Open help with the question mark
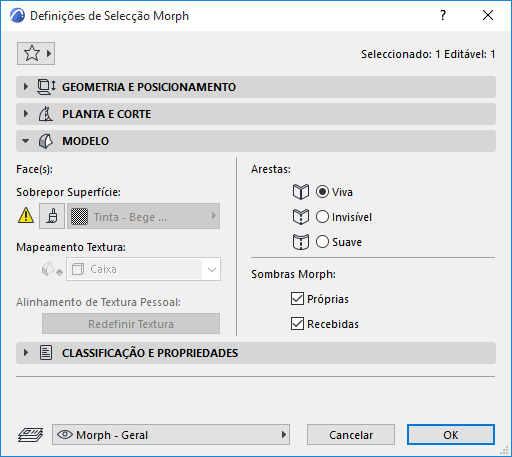 [x=443, y=15]
